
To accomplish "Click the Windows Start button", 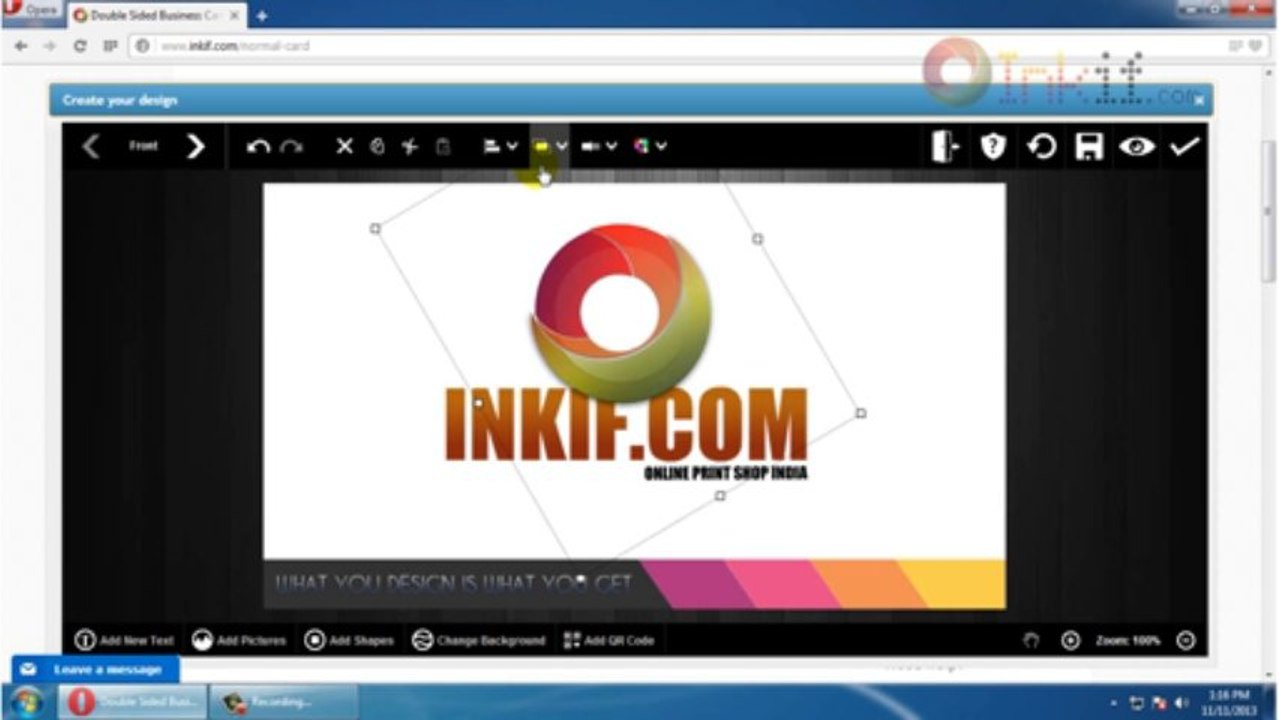I will pyautogui.click(x=27, y=701).
